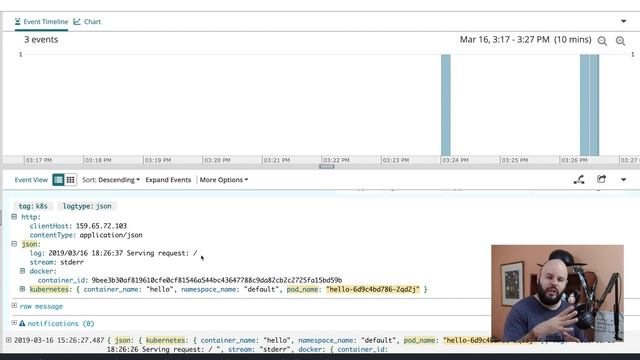The width and height of the screenshot is (640, 360).
Task: Click the first 03:26 PM event bar in the timeline
Action: tap(584, 105)
